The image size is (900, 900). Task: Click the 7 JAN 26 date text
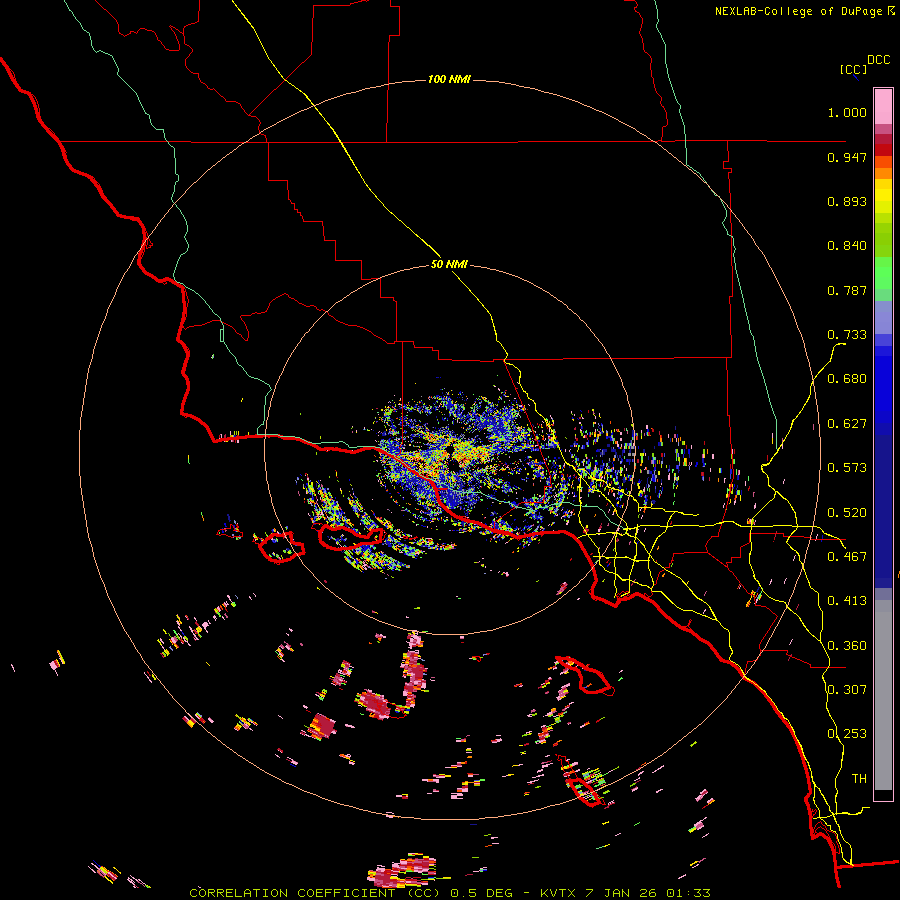tap(623, 893)
